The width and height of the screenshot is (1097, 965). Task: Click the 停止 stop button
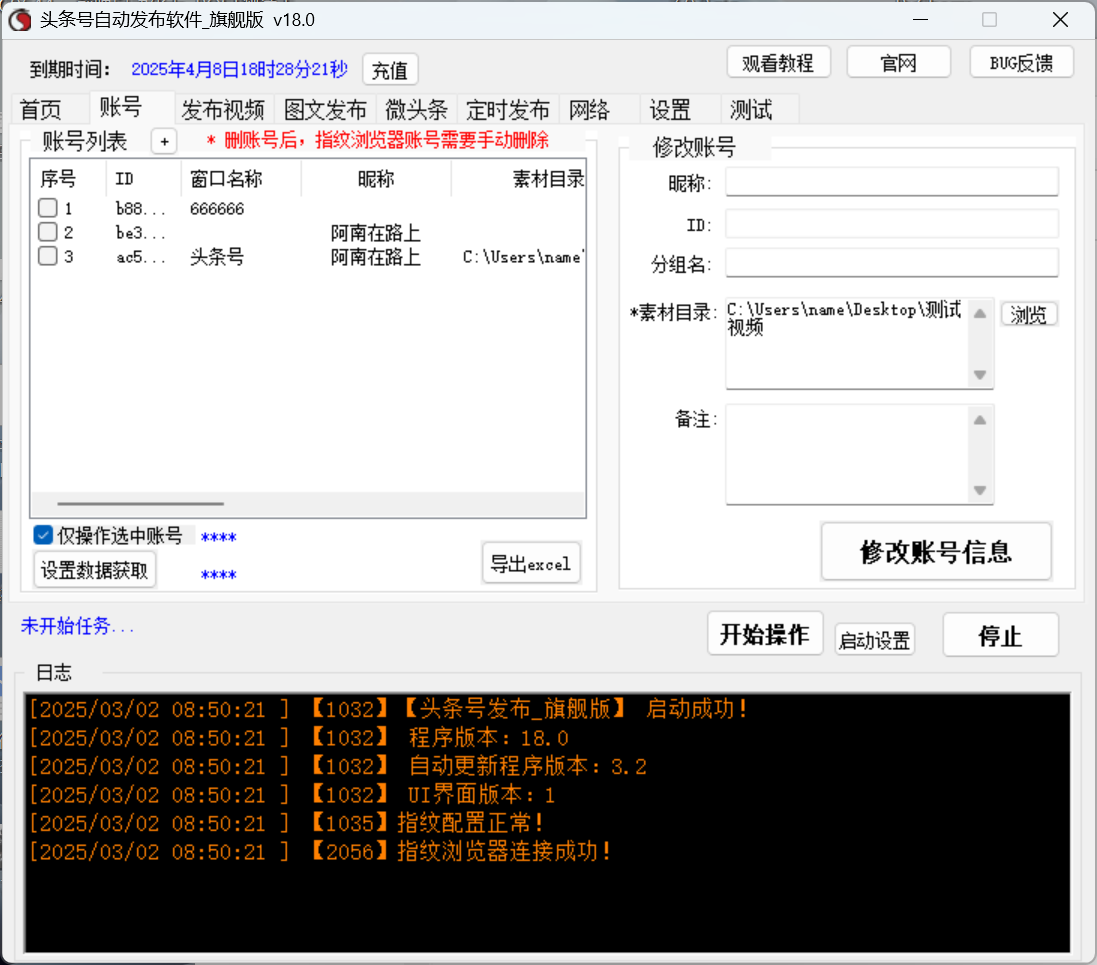point(1000,635)
